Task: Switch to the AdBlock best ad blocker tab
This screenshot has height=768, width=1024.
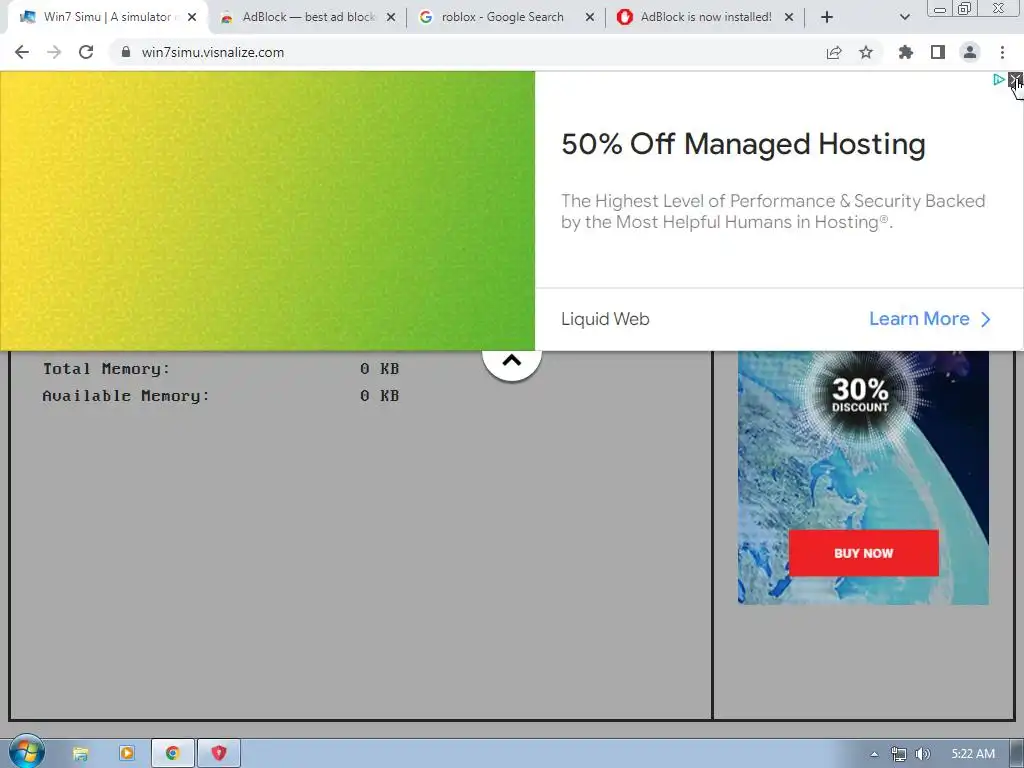Action: click(x=309, y=18)
